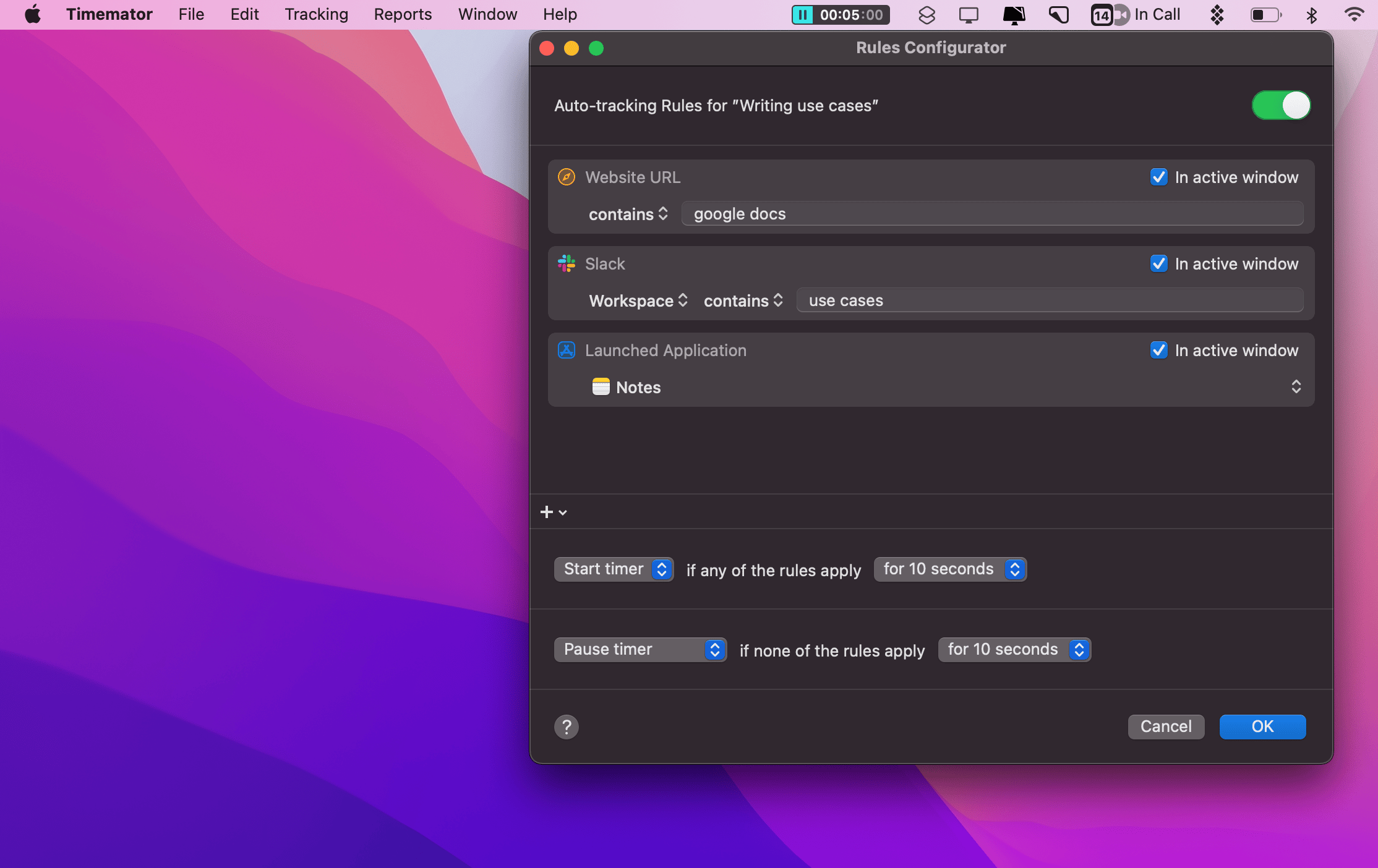Click the question mark help button

(567, 727)
